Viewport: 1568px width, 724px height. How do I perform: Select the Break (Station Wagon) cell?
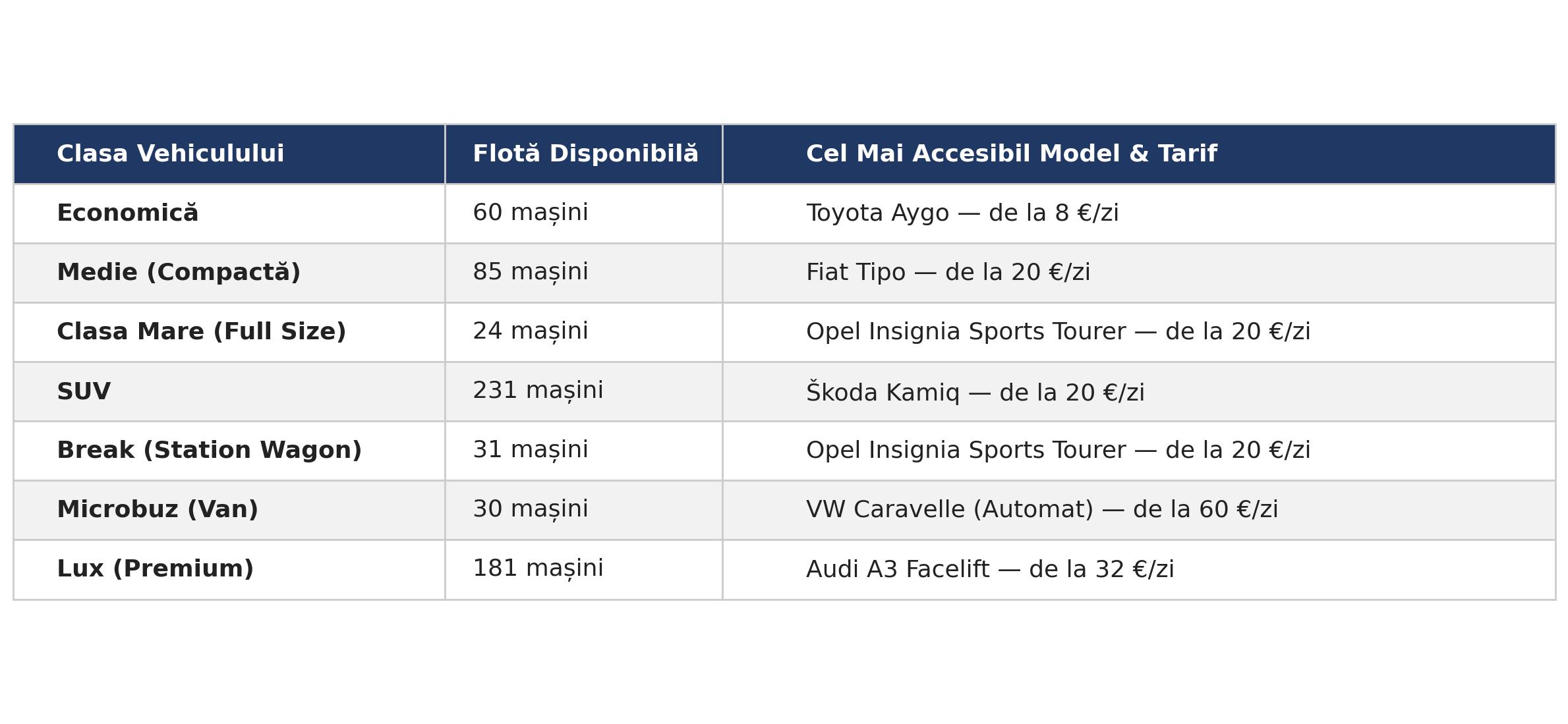click(229, 451)
